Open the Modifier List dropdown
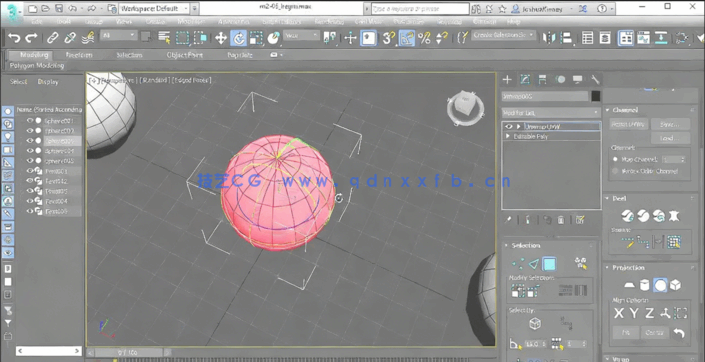The image size is (705, 362). pyautogui.click(x=552, y=112)
